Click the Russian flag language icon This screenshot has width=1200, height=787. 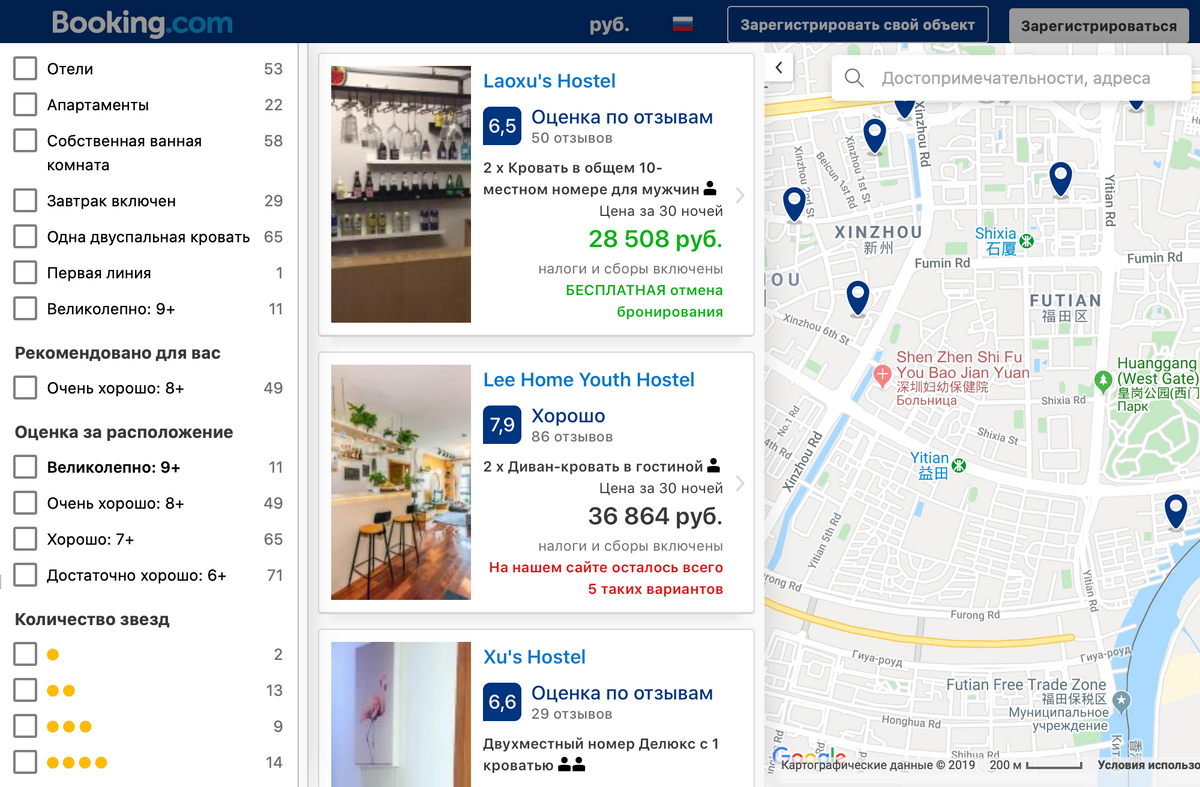tap(682, 25)
